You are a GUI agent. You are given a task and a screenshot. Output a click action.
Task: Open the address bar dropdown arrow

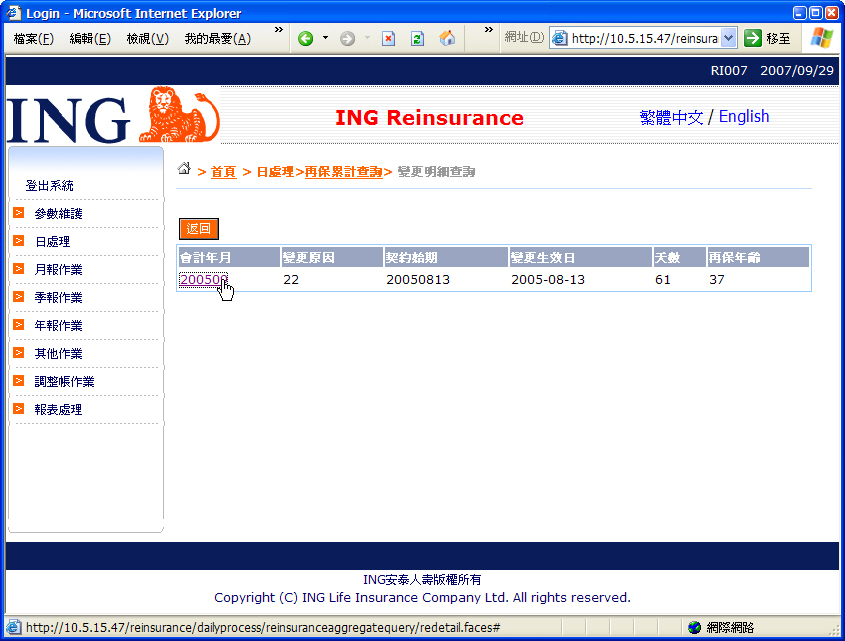pyautogui.click(x=729, y=38)
